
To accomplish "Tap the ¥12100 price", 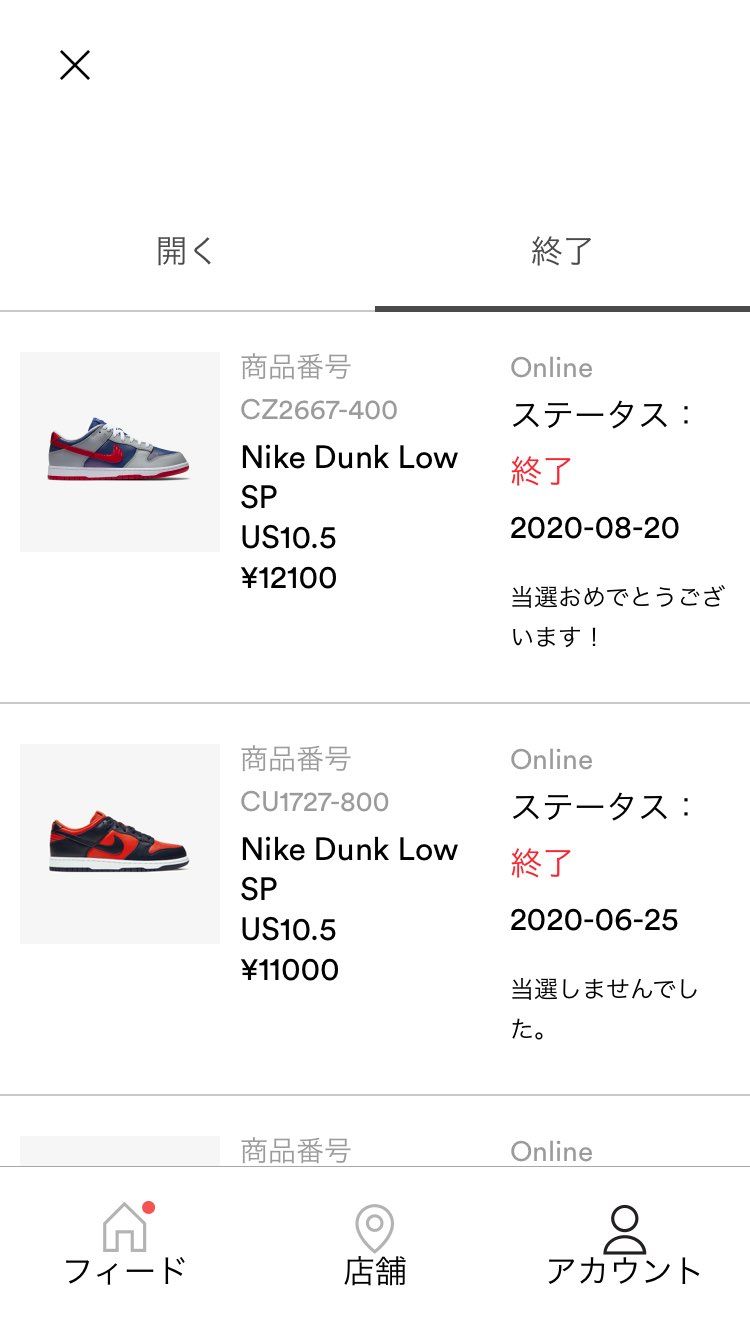I will tap(289, 578).
